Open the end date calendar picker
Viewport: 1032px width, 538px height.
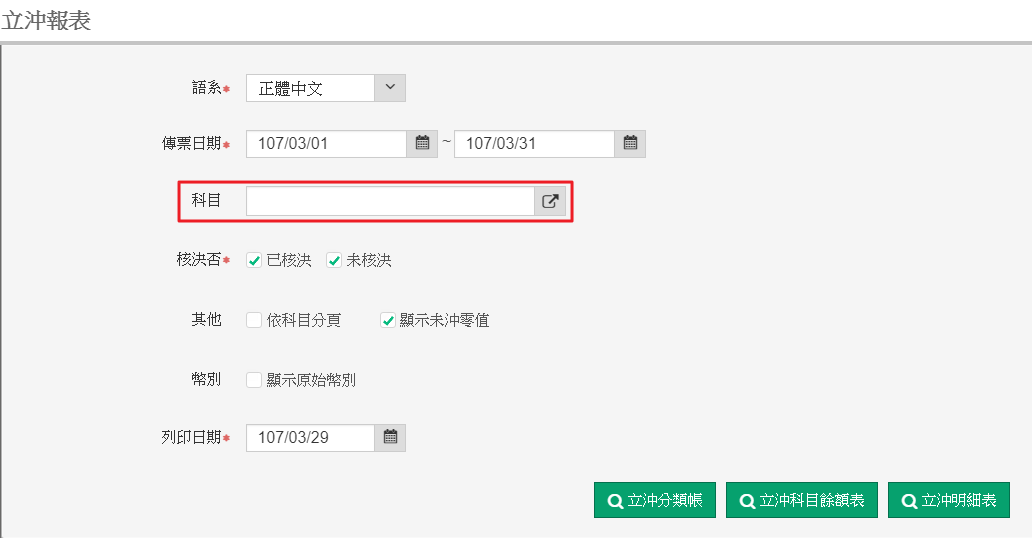point(630,143)
